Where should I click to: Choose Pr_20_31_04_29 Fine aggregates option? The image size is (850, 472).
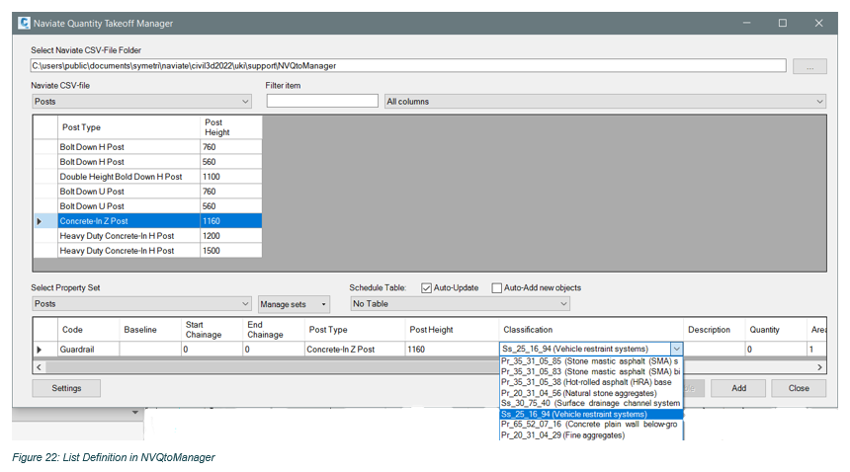tap(591, 435)
